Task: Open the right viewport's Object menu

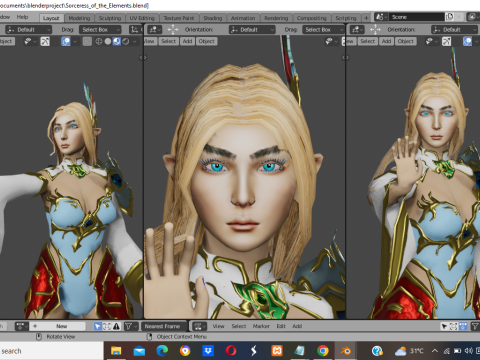Action: tap(406, 41)
